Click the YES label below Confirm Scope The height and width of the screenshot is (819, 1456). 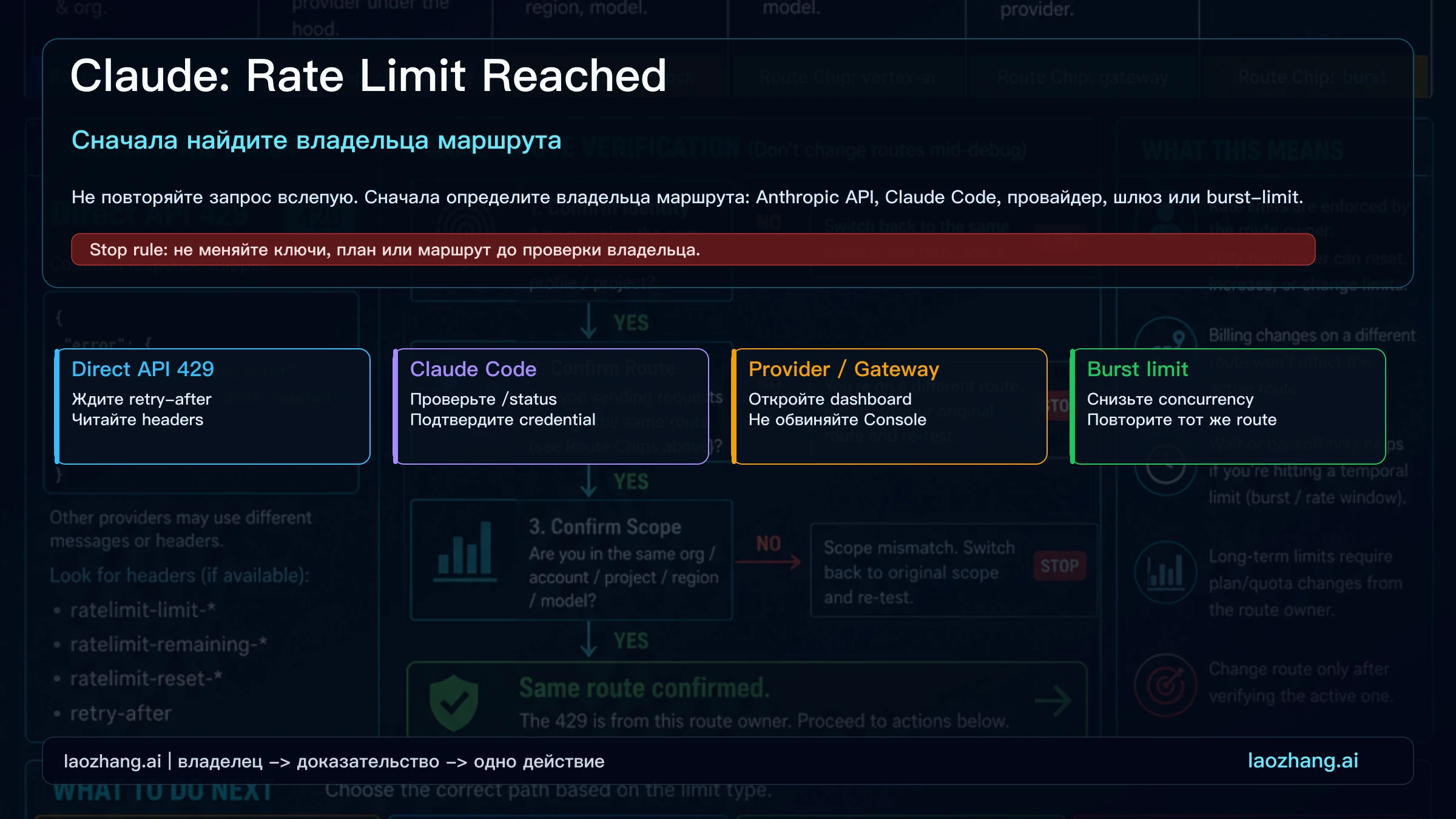click(x=631, y=641)
